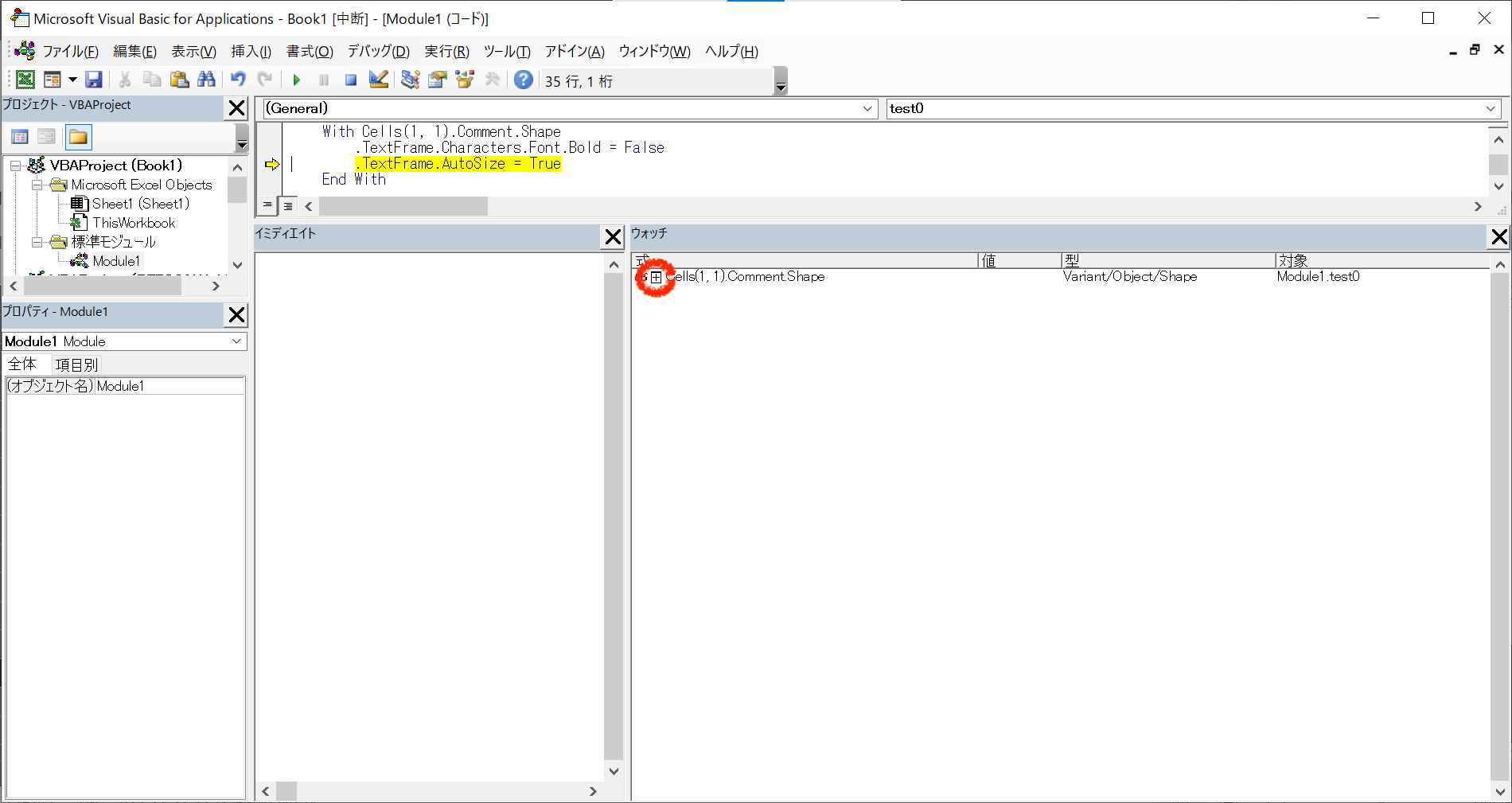Viewport: 1512px width, 803px height.
Task: Open the ツール menu
Action: point(507,52)
